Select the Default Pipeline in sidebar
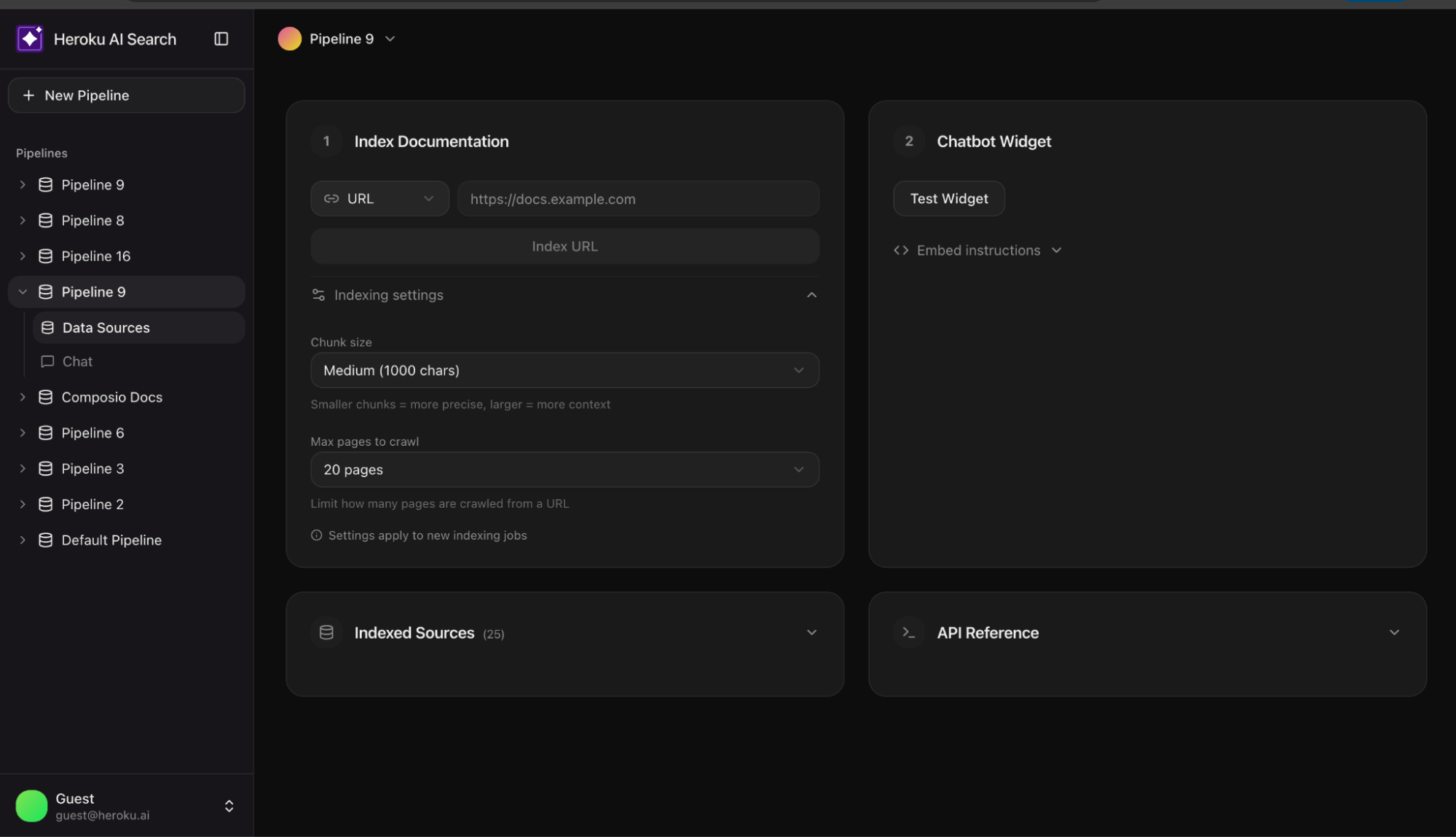The height and width of the screenshot is (837, 1456). pos(111,540)
